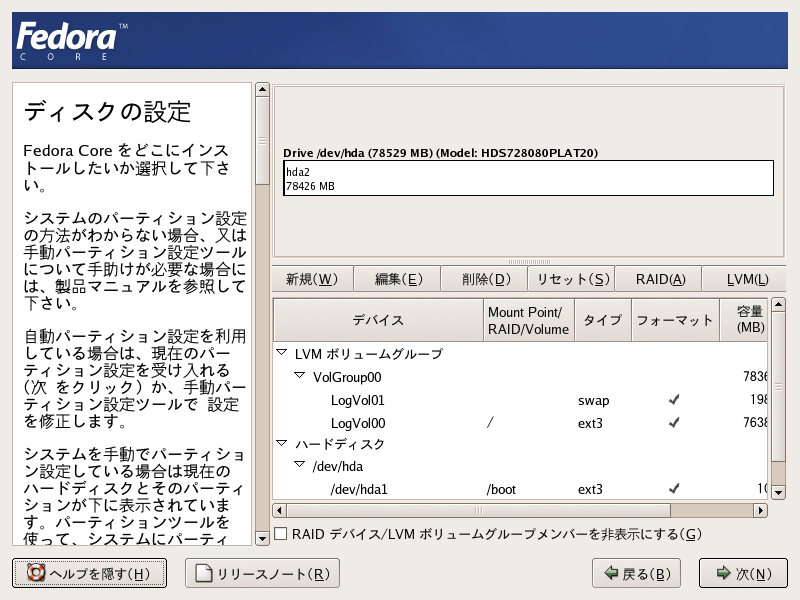Click the 削除(D) button
The width and height of the screenshot is (800, 600).
click(x=485, y=279)
